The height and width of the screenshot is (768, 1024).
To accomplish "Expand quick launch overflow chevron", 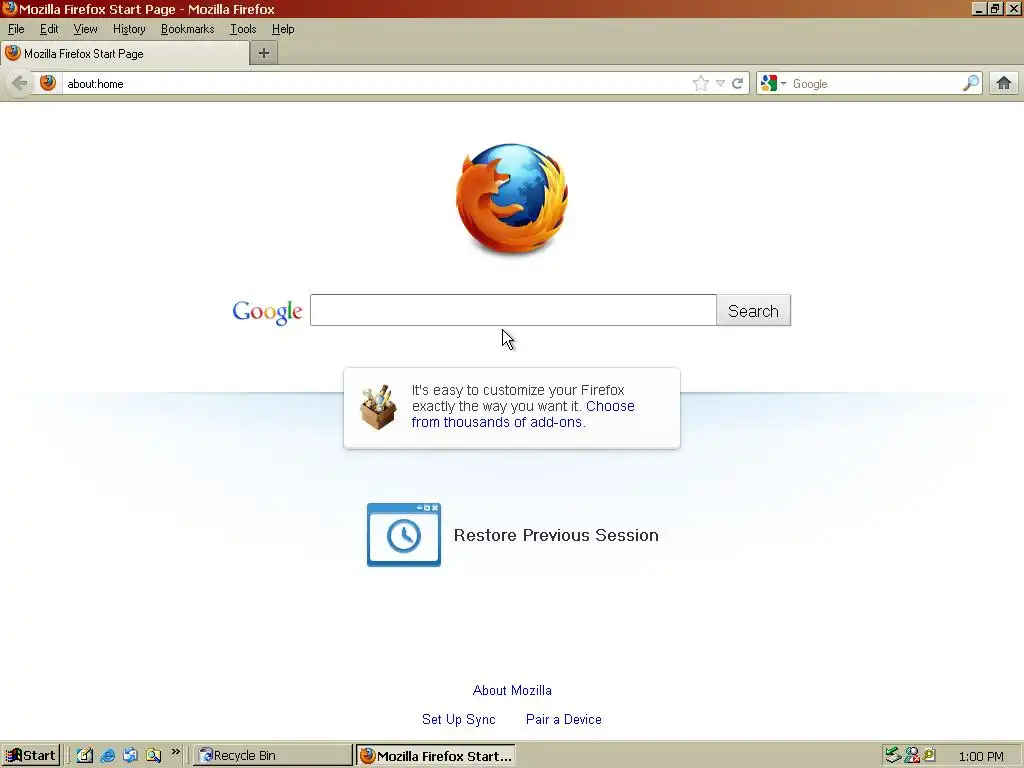I will (175, 752).
